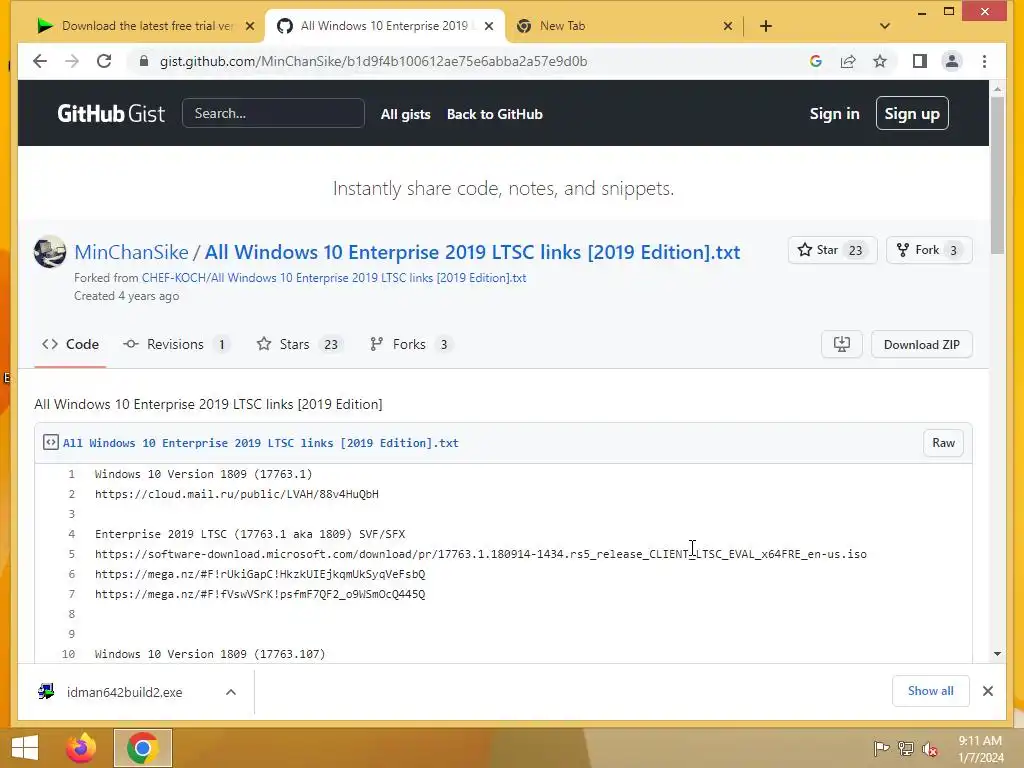Open the MinChanSike user profile link
Image resolution: width=1024 pixels, height=768 pixels.
coord(131,252)
